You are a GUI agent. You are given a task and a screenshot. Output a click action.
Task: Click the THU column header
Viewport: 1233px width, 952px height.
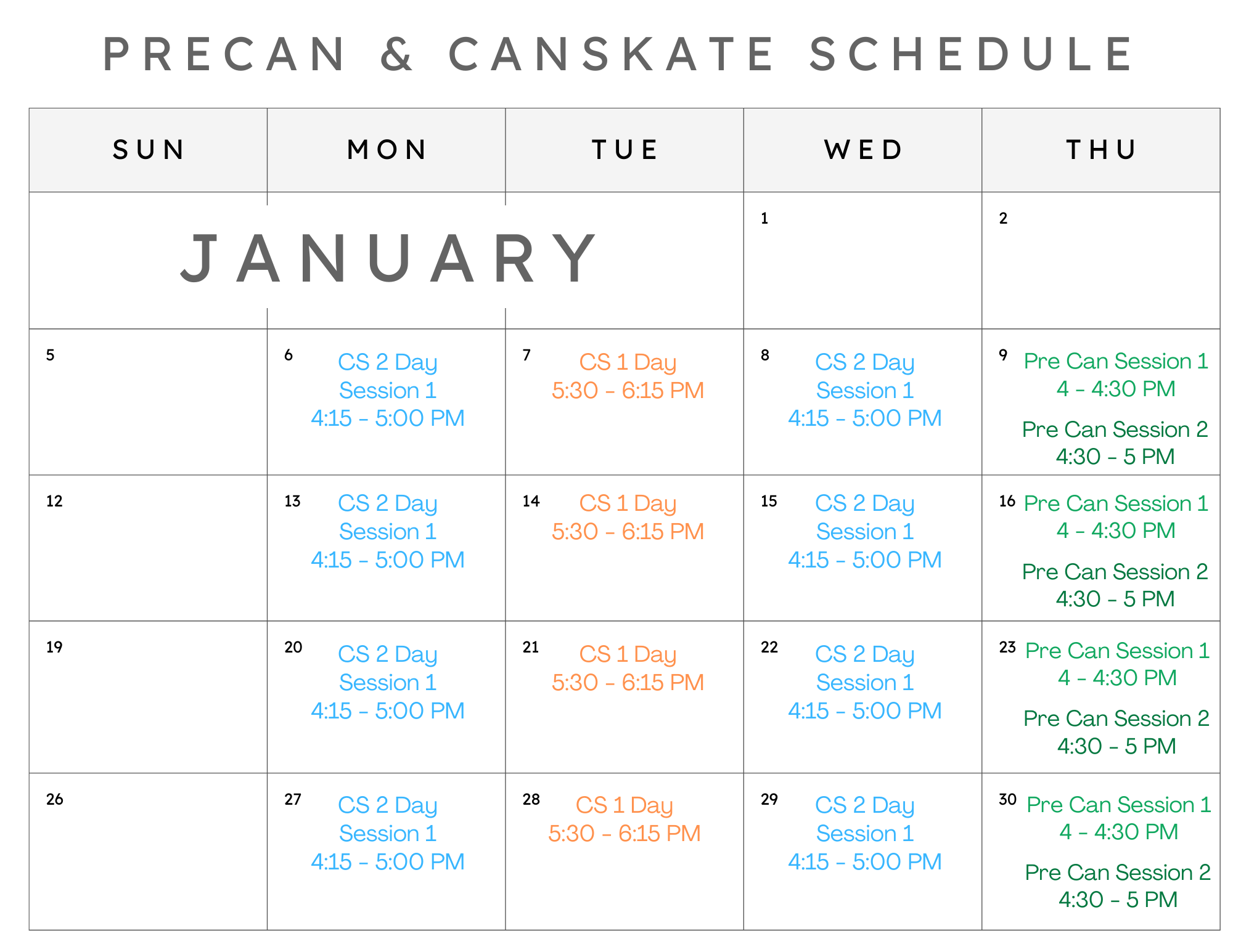(1101, 150)
